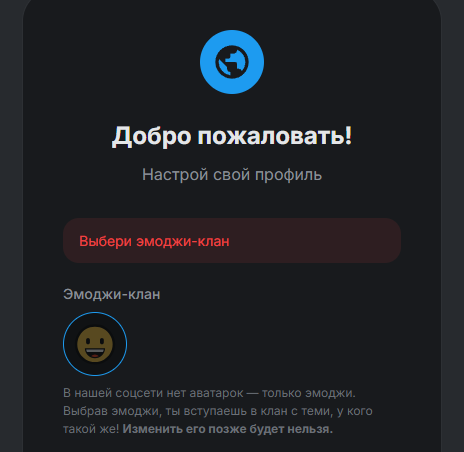Click the red 'Выбери эмоджи-клан' error banner

[x=232, y=241]
